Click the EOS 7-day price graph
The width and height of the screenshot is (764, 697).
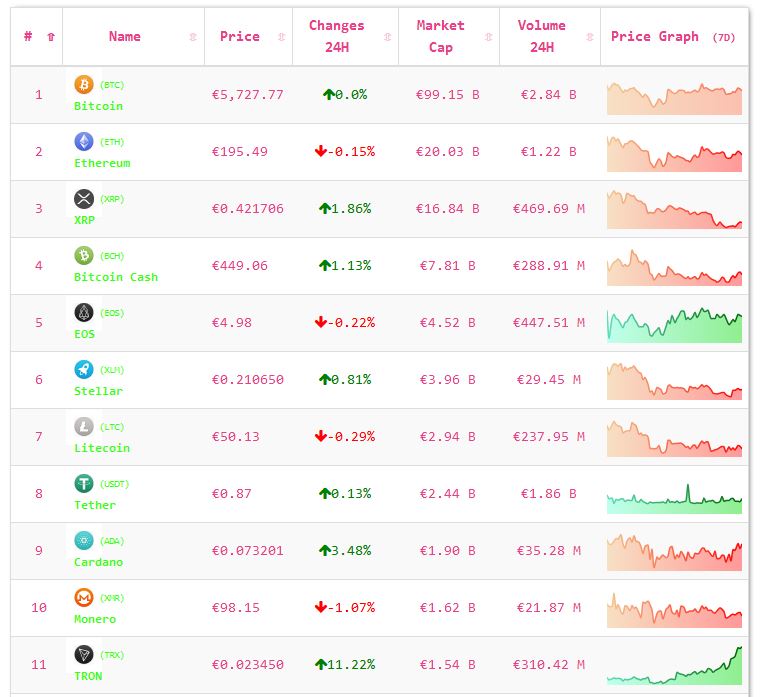click(674, 324)
